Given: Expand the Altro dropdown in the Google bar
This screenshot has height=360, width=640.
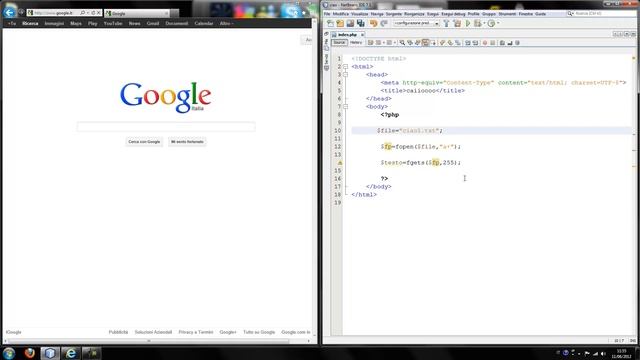Looking at the screenshot, I should tap(226, 24).
